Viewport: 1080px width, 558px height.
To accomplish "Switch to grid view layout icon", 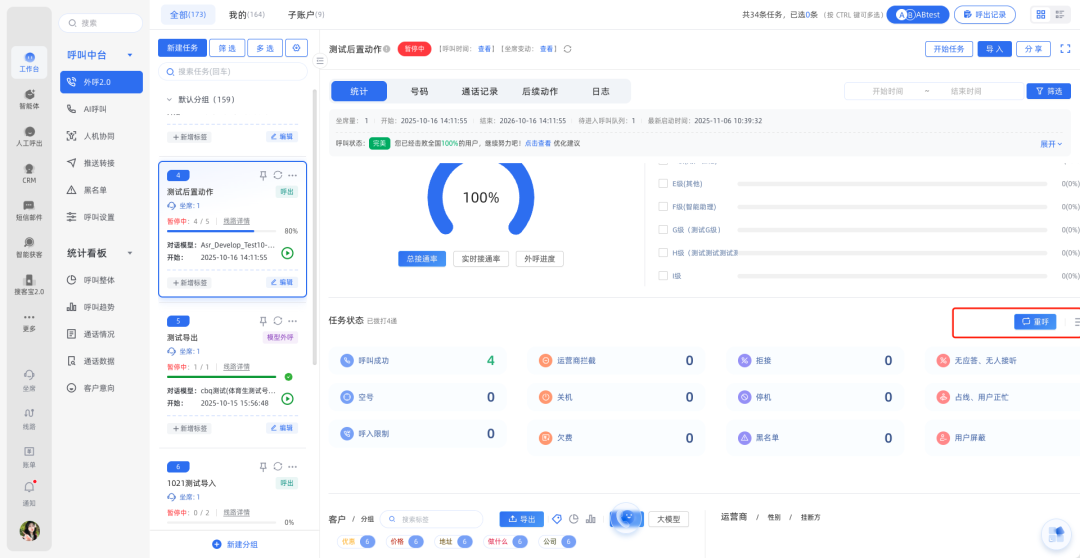I will click(x=1041, y=15).
